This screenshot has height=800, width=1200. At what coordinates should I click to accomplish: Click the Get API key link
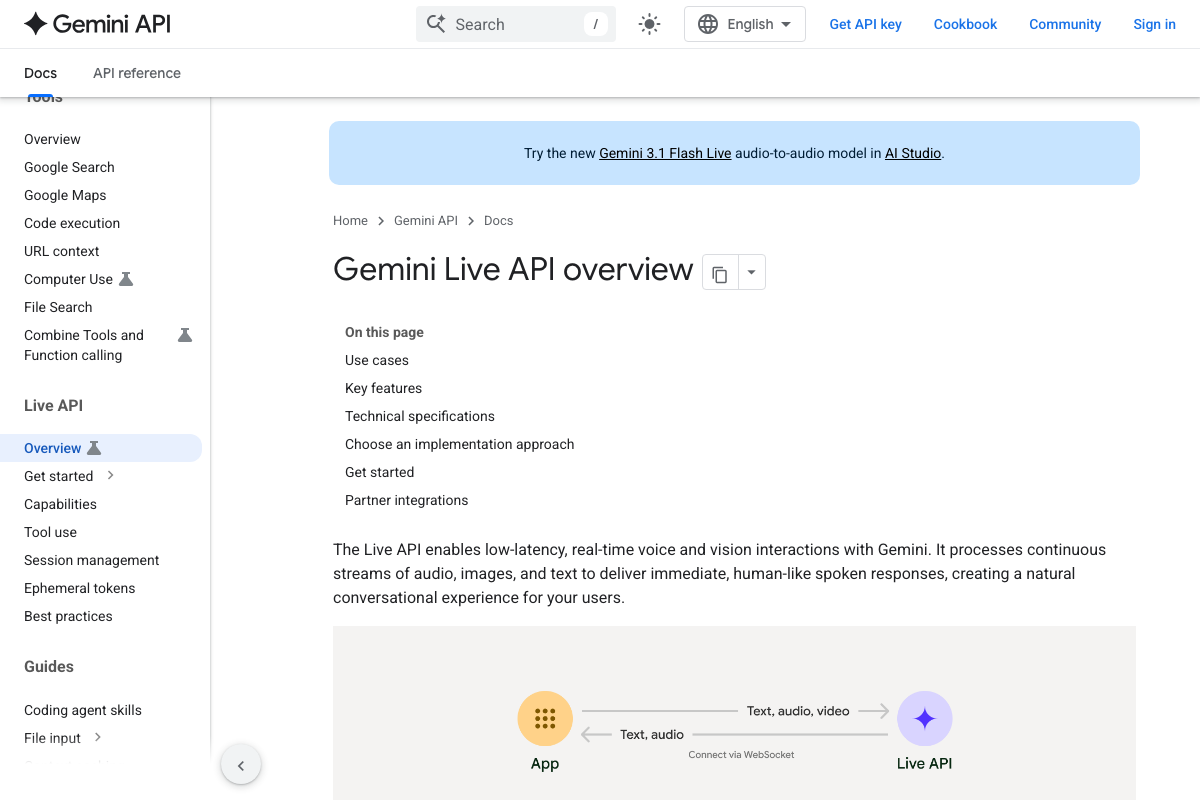coord(865,23)
